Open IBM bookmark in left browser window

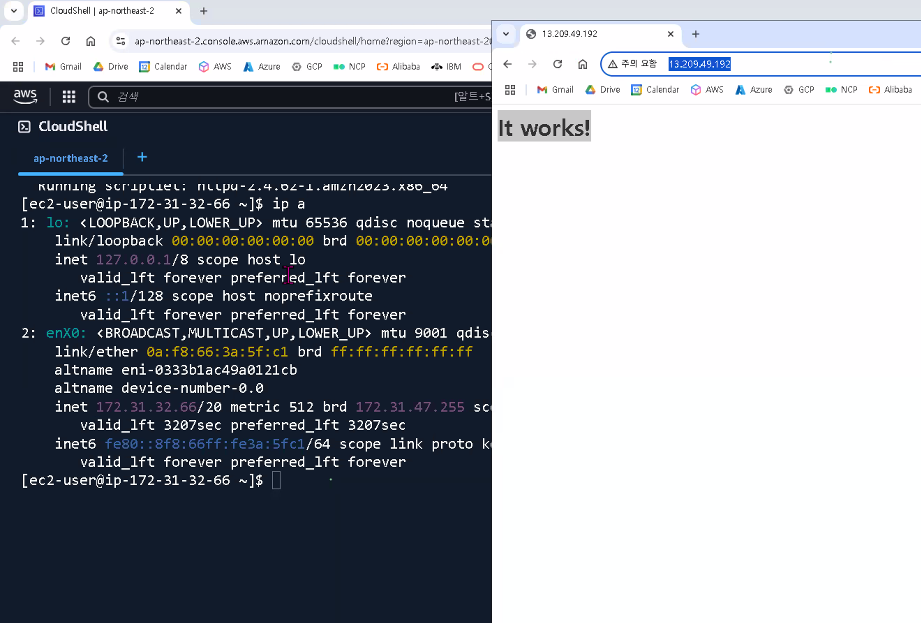click(x=446, y=67)
